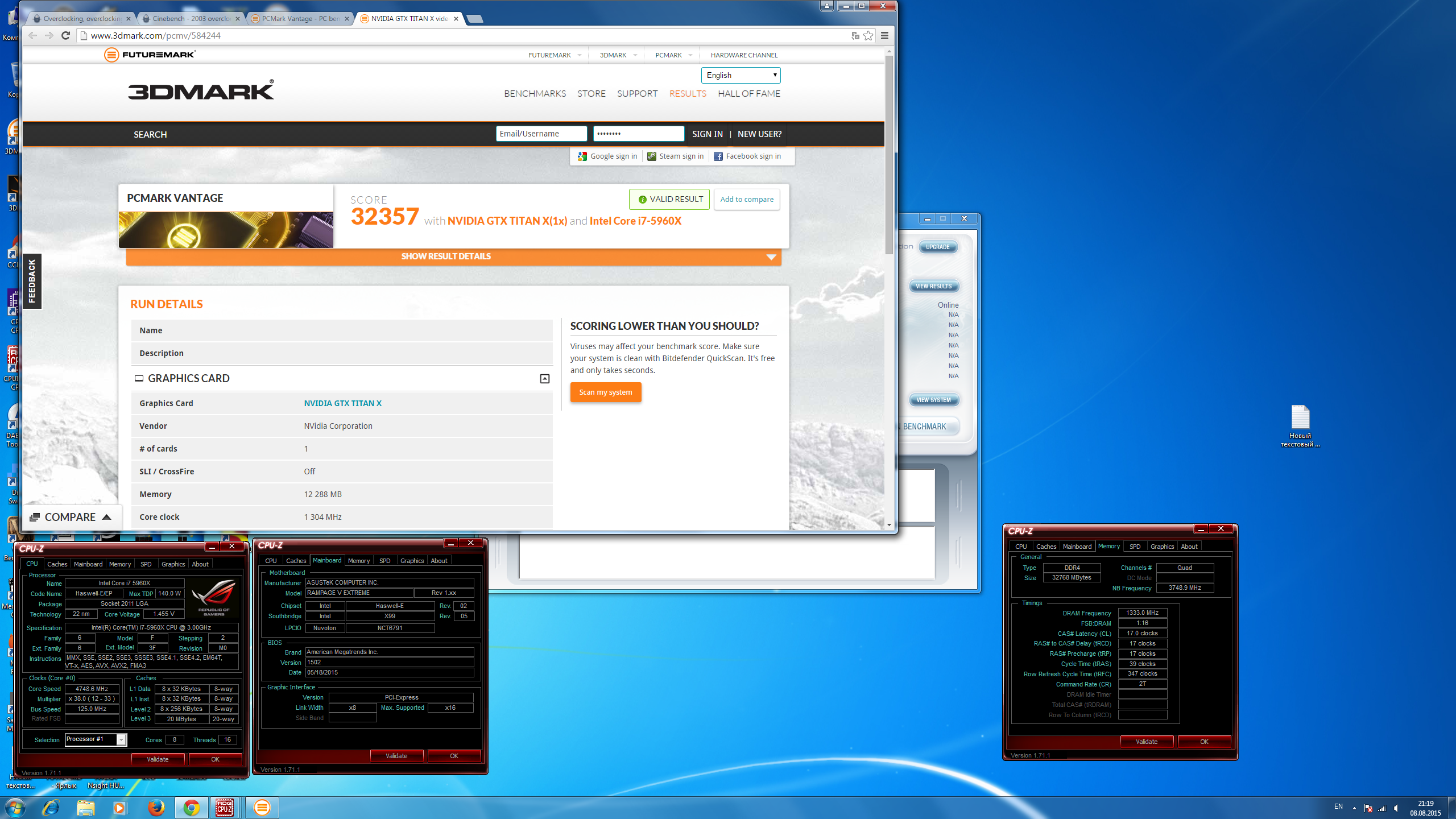Reload the page with refresh icon
Viewport: 1456px width, 819px height.
pyautogui.click(x=65, y=35)
